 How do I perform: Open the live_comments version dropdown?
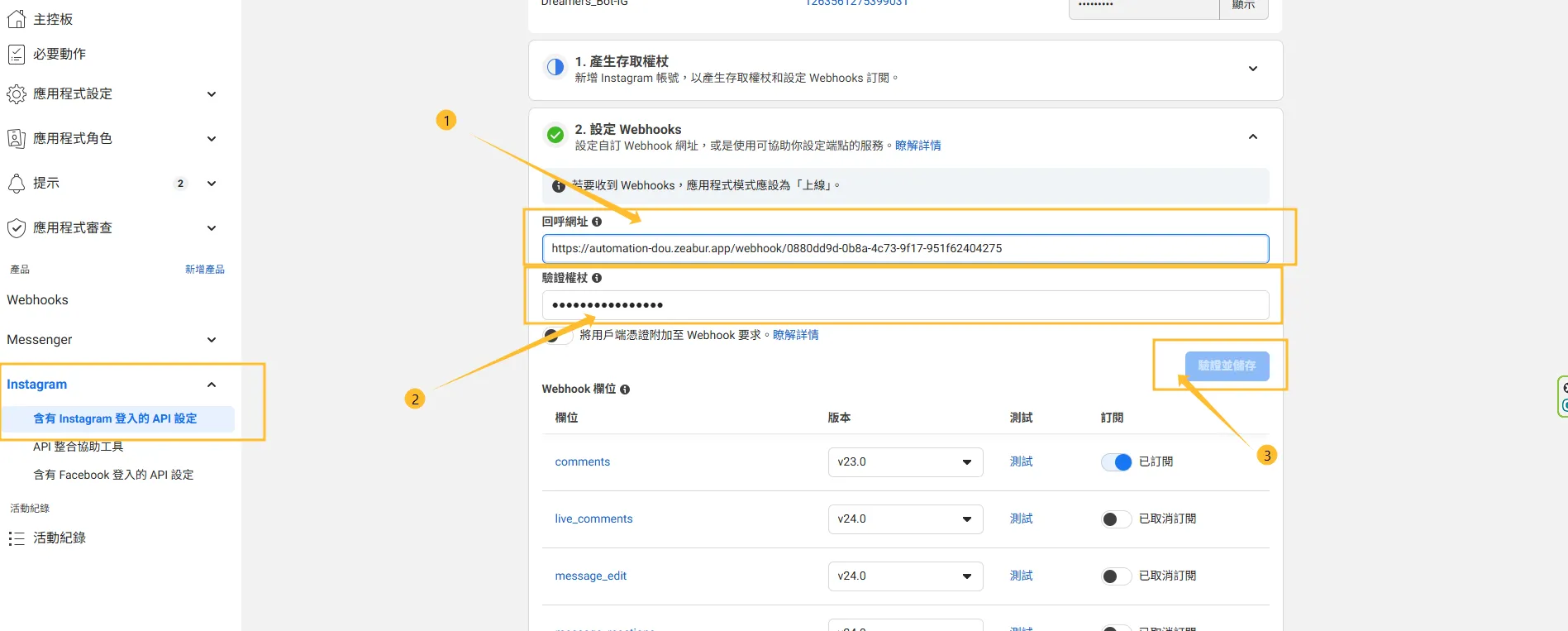point(905,519)
